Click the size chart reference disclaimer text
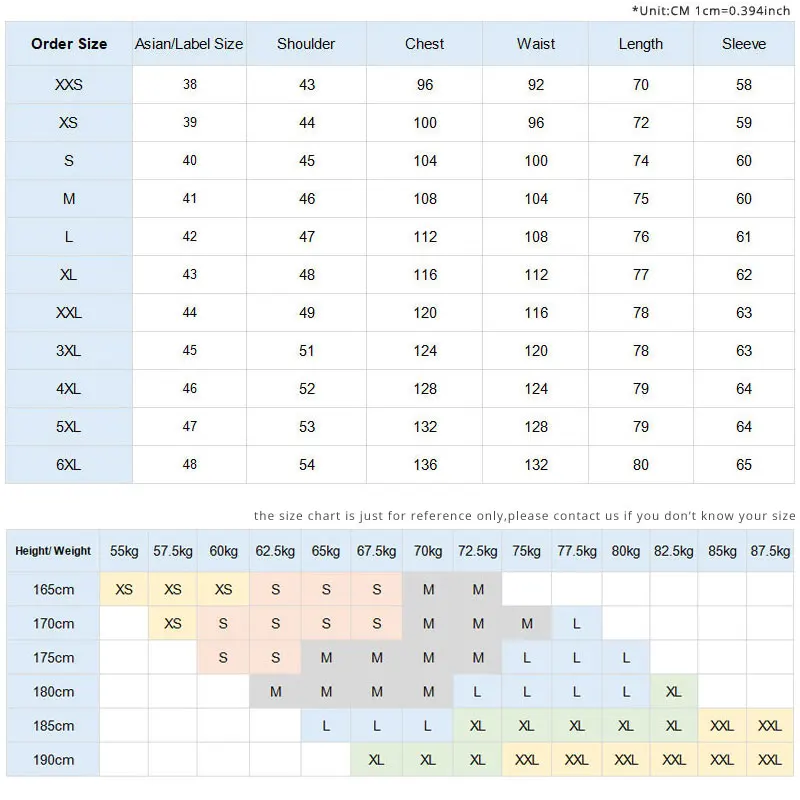 (x=524, y=516)
